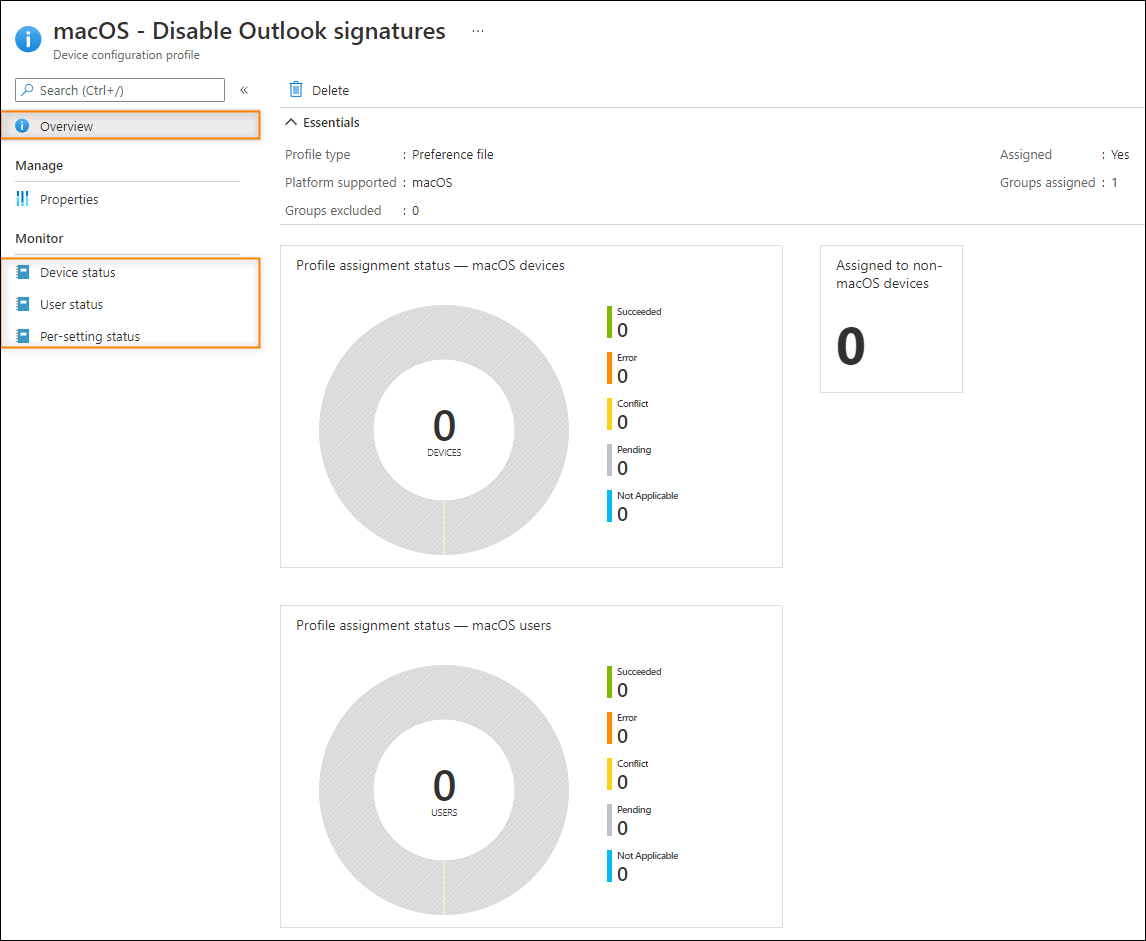Screen dimensions: 1146x941
Task: Collapse the sidebar with the double chevron
Action: click(x=244, y=90)
